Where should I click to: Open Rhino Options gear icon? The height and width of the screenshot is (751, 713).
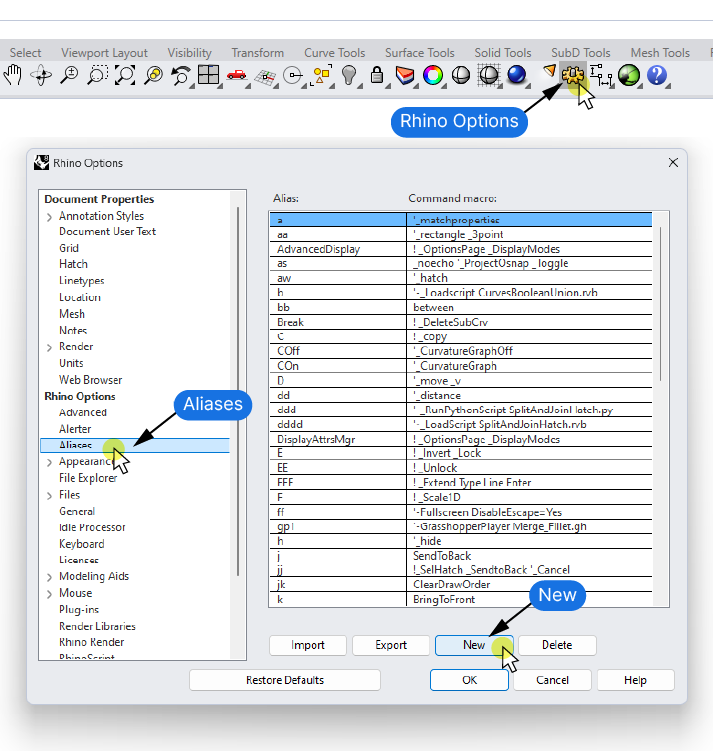click(573, 75)
